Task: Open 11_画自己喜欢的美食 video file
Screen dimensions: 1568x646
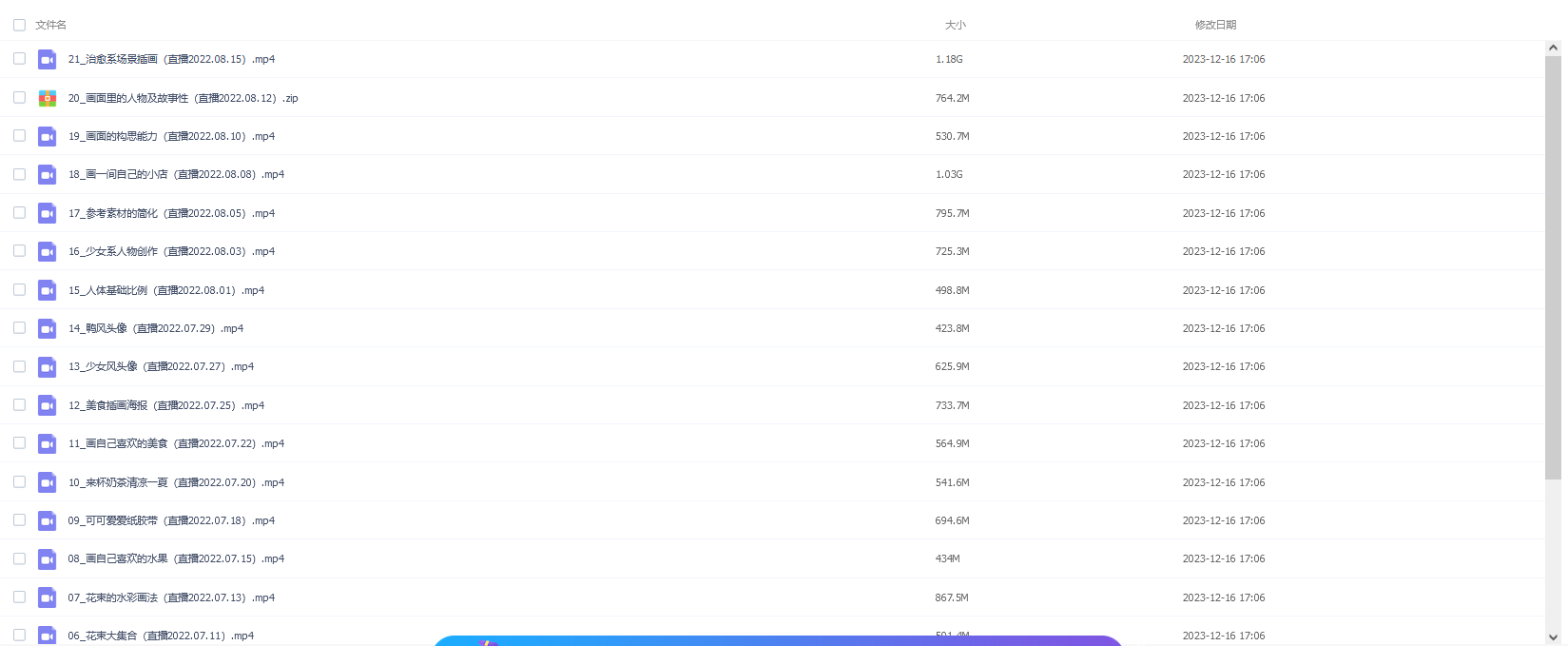Action: coord(176,443)
